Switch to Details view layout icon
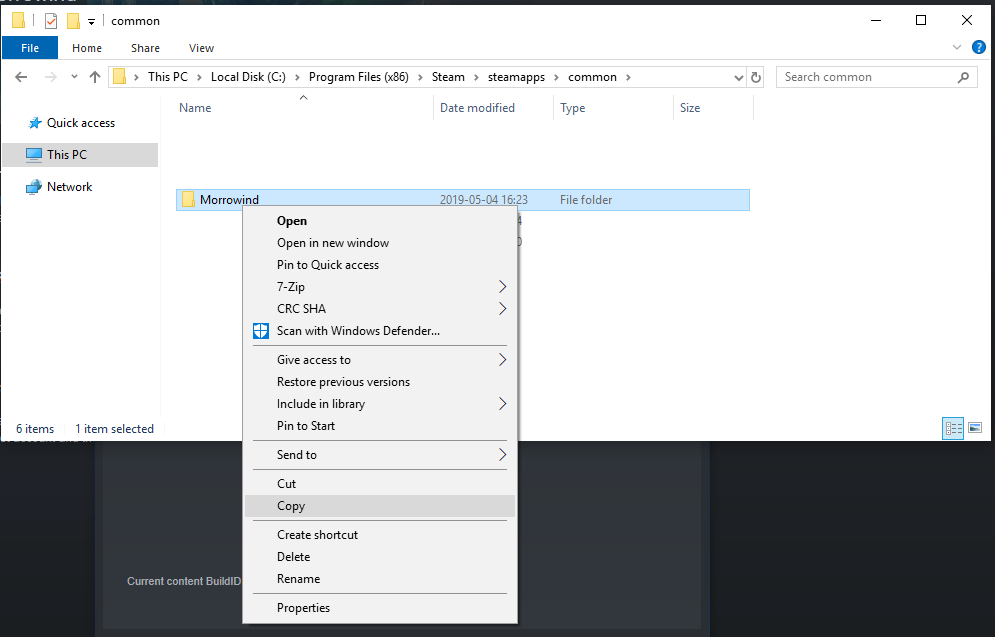The width and height of the screenshot is (995, 637). point(953,428)
